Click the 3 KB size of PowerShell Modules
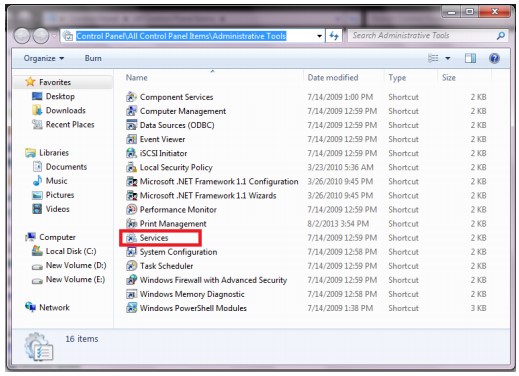 pos(478,308)
